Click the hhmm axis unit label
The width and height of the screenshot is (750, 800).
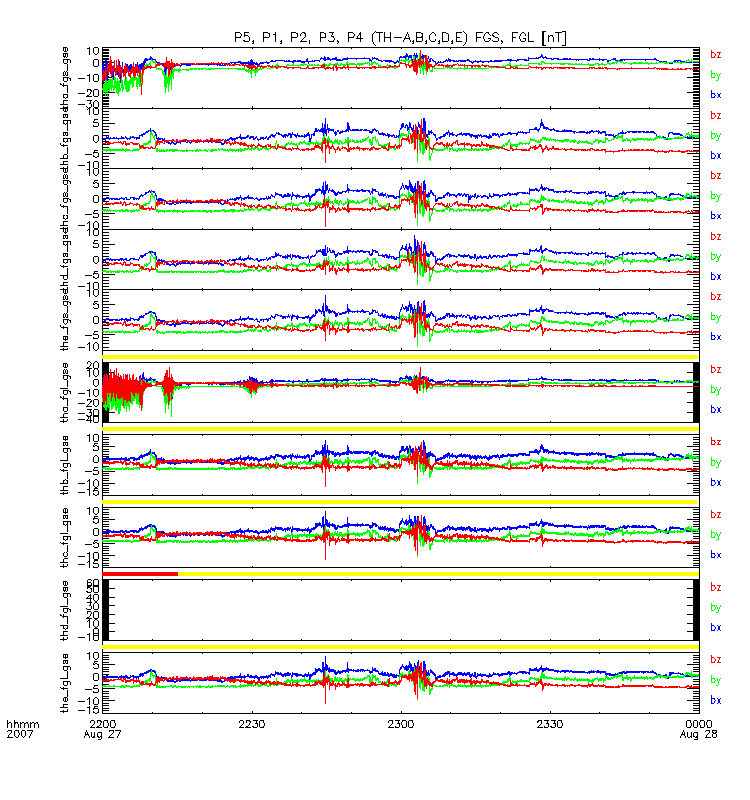[x=22, y=724]
